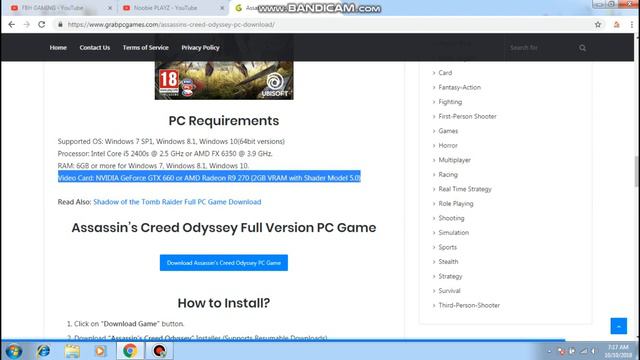640x360 pixels.
Task: Click the site search magnifier icon
Action: 582,48
